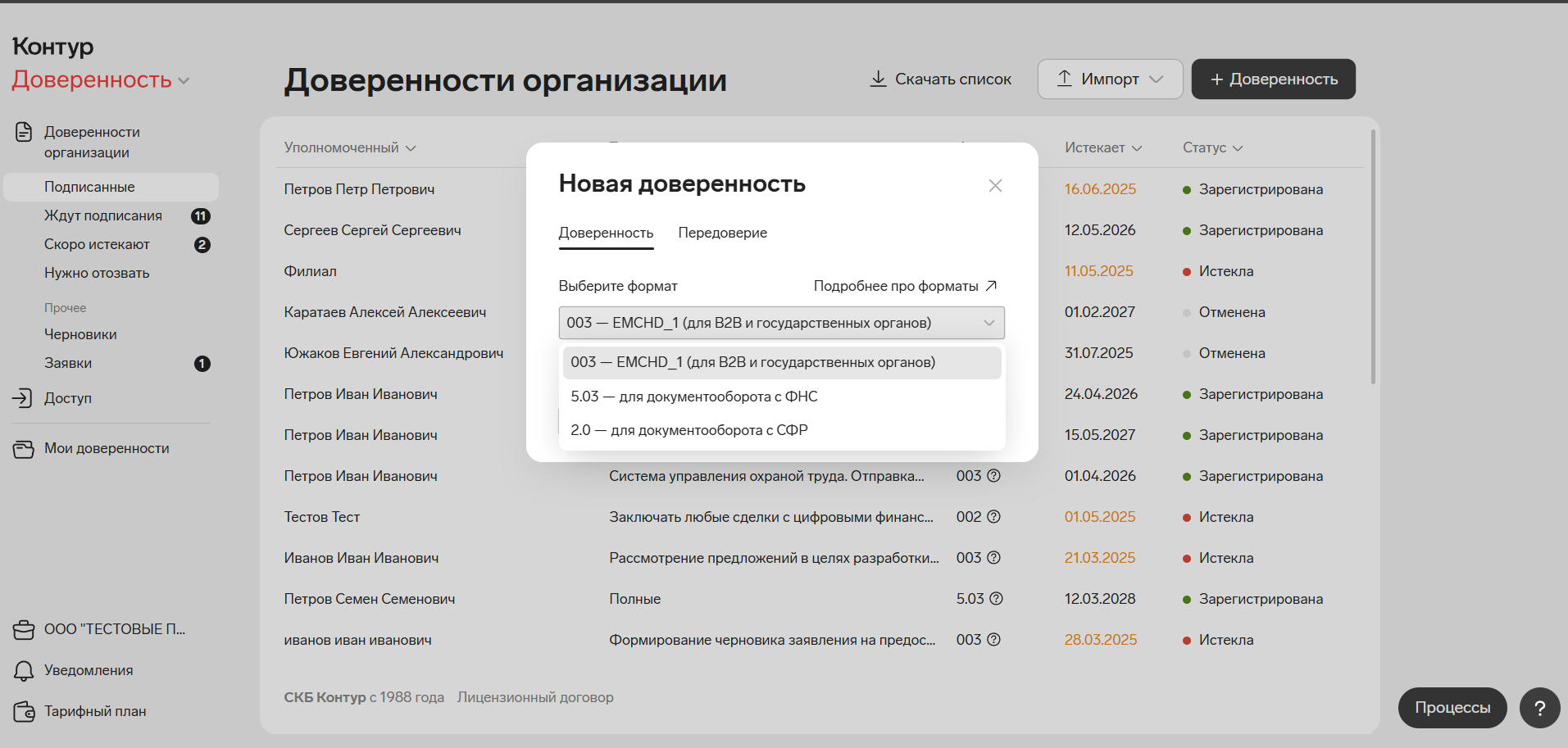The width and height of the screenshot is (1568, 748).
Task: Click the upload arrow icon in Импорт
Action: [1064, 79]
